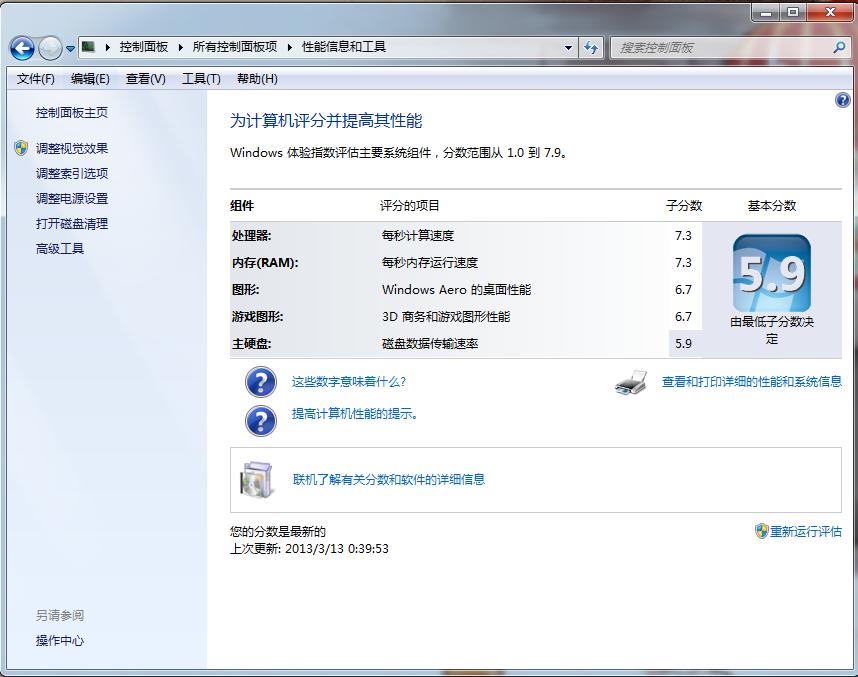Open the recent pages dropdown arrow
Screen dimensions: 858x677
[71, 49]
